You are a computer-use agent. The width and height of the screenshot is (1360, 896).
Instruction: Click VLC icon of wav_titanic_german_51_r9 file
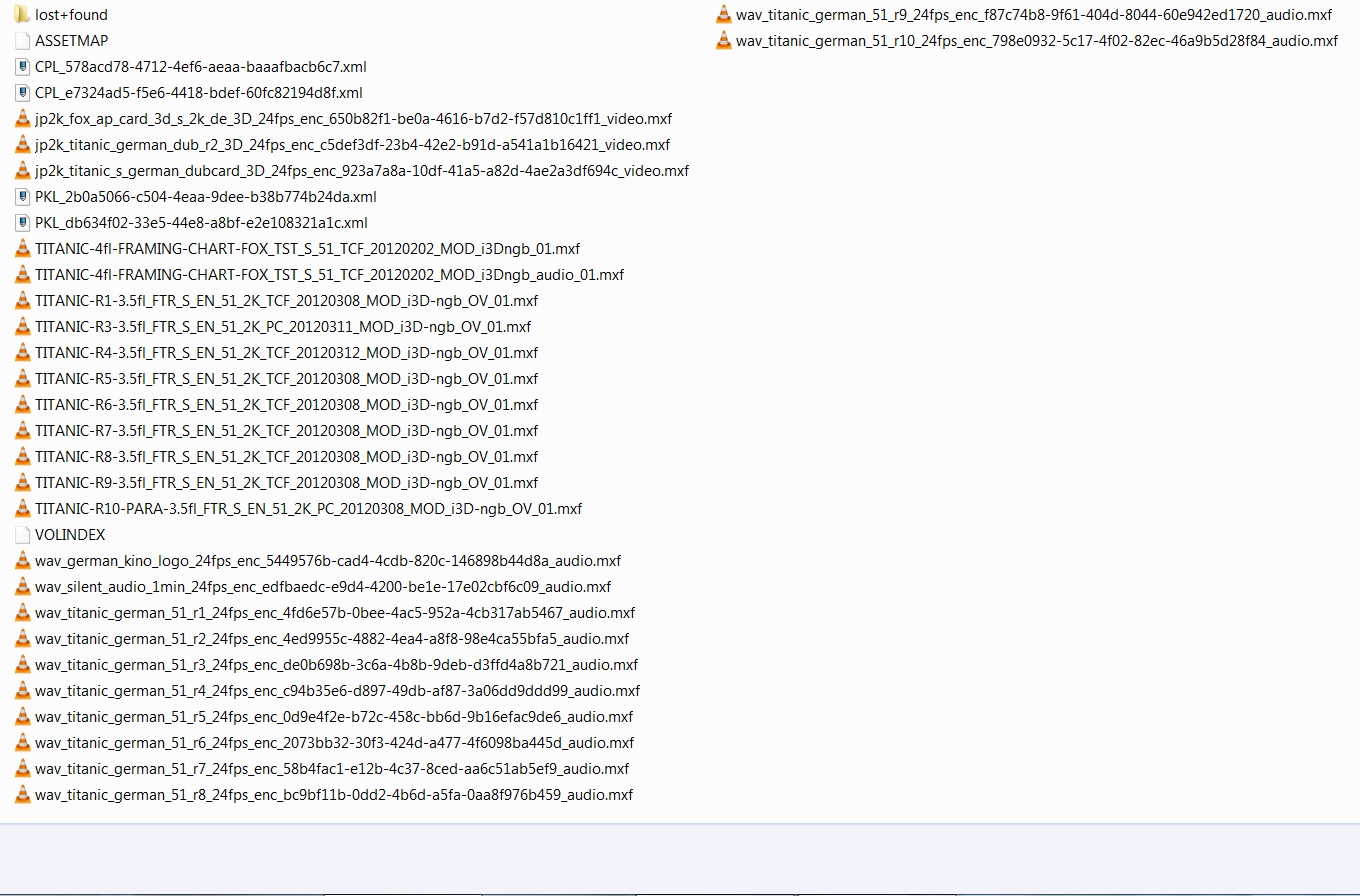(x=723, y=15)
